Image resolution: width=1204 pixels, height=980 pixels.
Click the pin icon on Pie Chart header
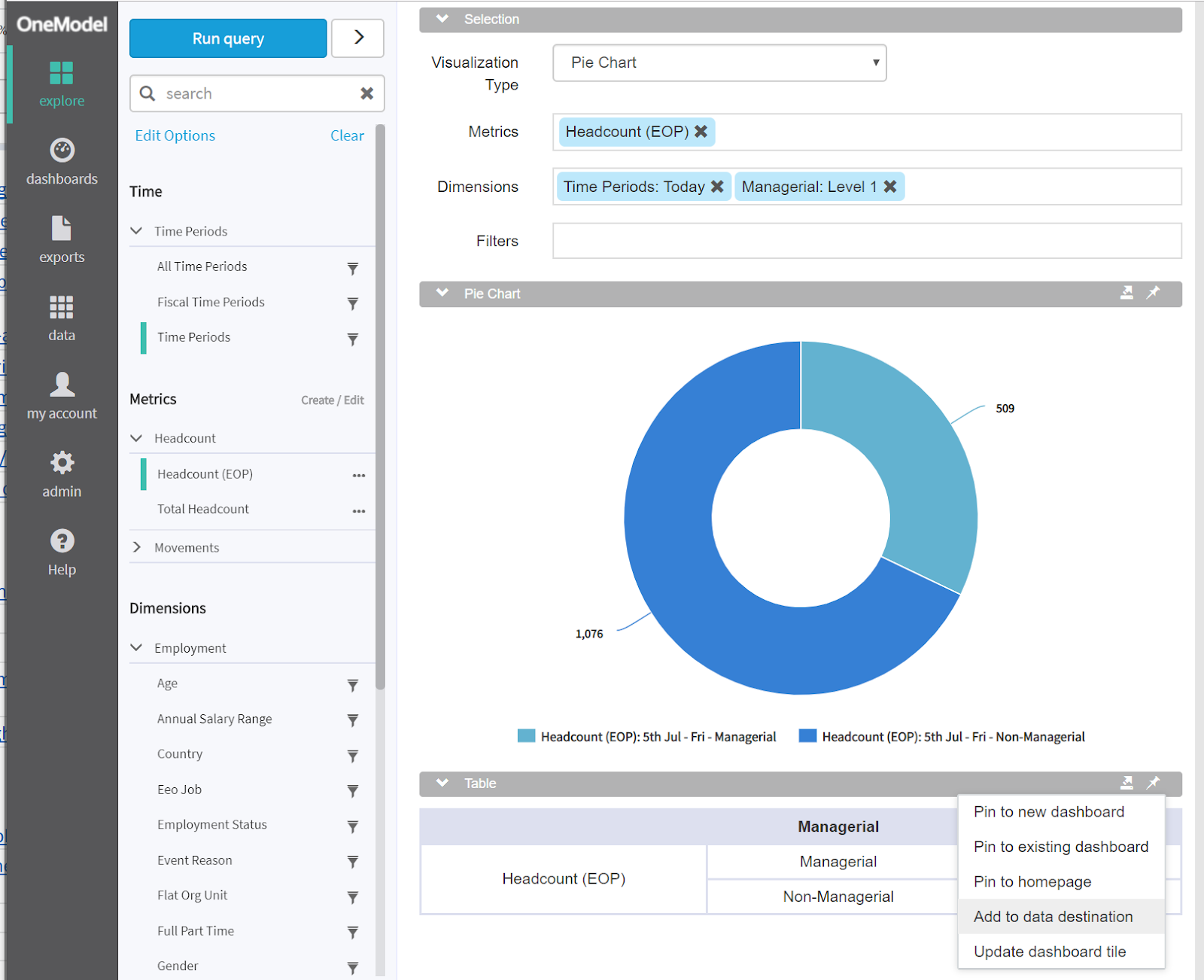(1153, 293)
